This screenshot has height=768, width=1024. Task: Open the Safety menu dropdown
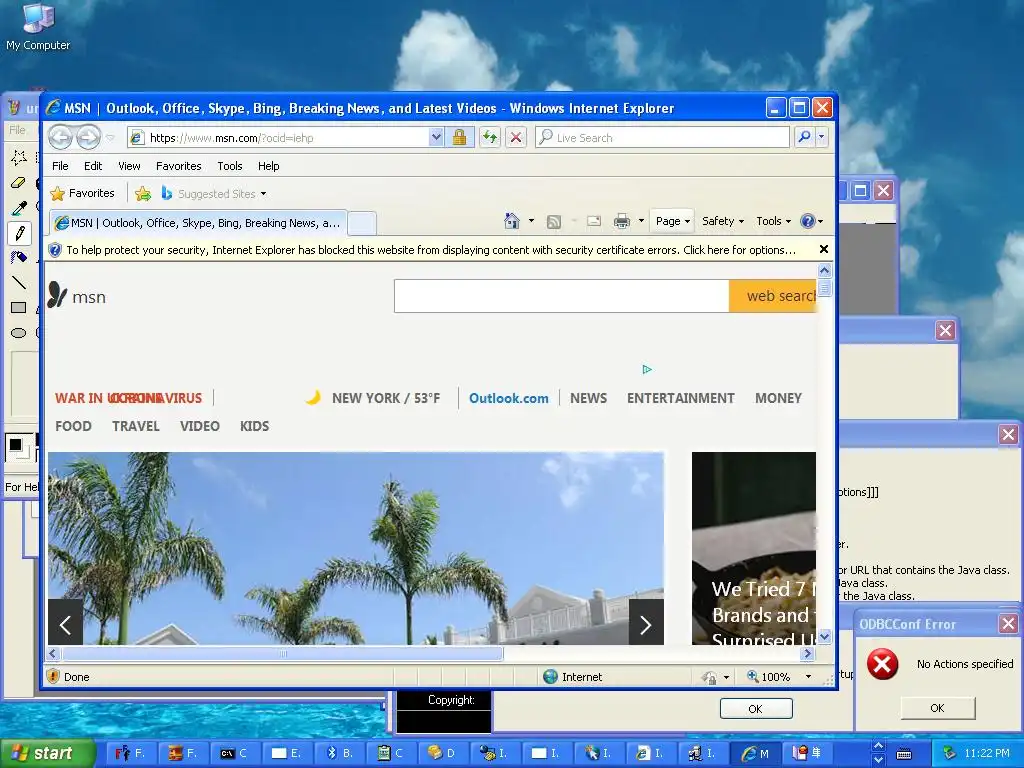[x=722, y=221]
